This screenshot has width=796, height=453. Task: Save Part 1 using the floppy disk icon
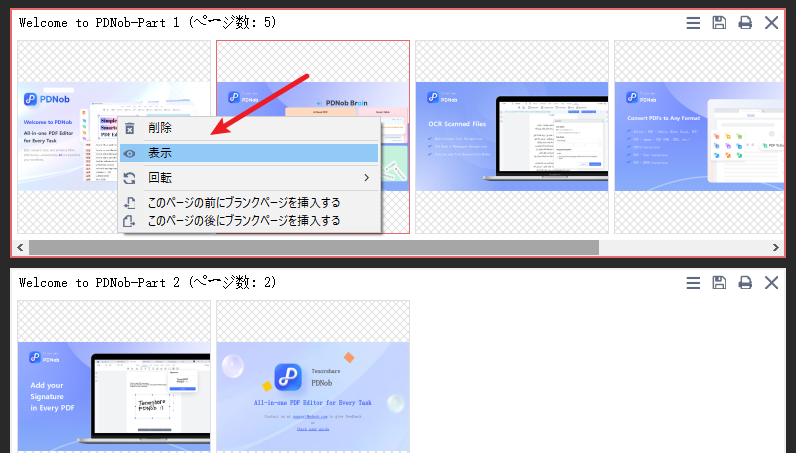[719, 23]
